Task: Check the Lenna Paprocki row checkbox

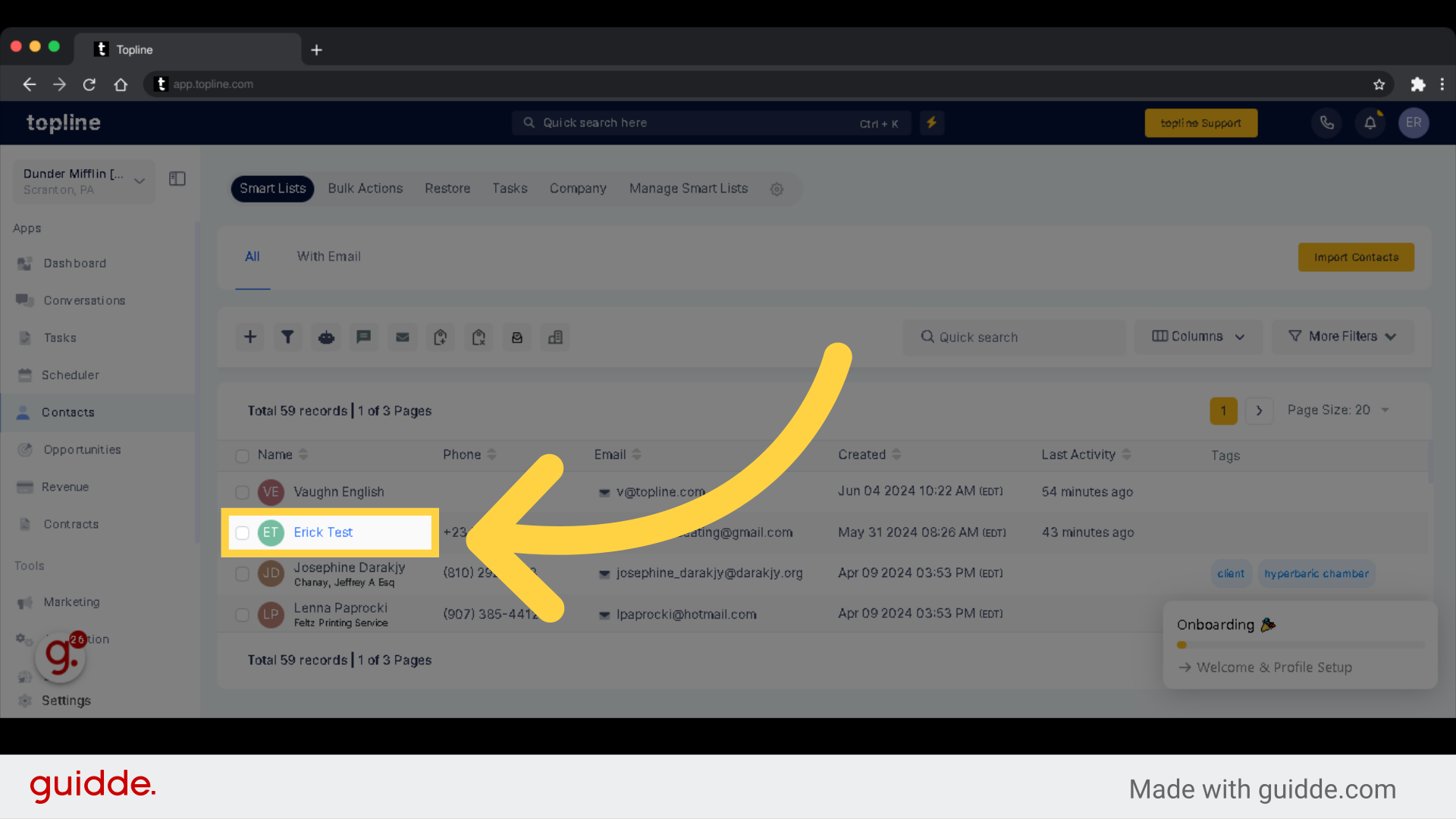Action: pos(242,615)
